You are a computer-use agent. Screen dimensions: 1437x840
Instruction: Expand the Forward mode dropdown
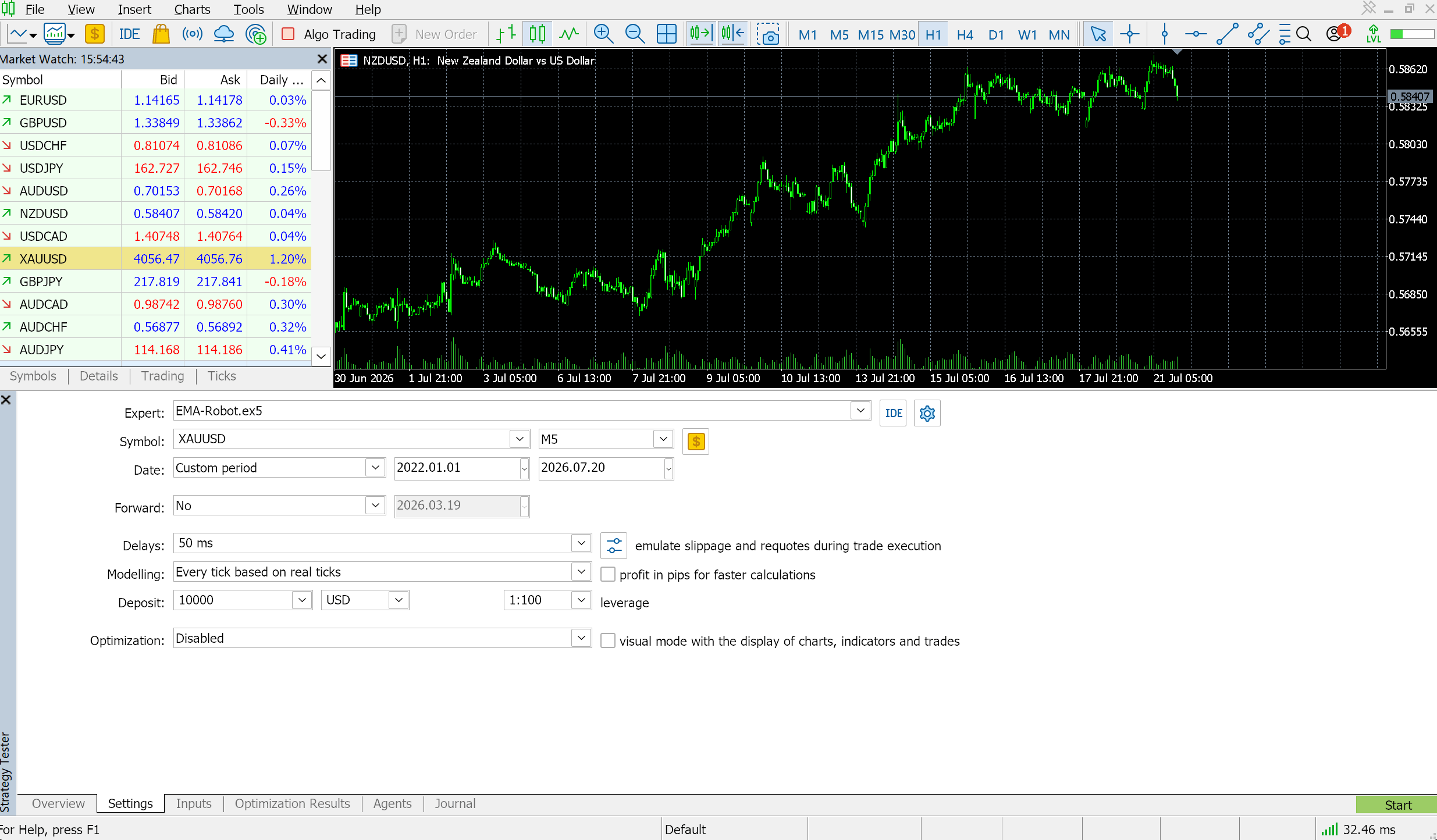click(x=375, y=505)
